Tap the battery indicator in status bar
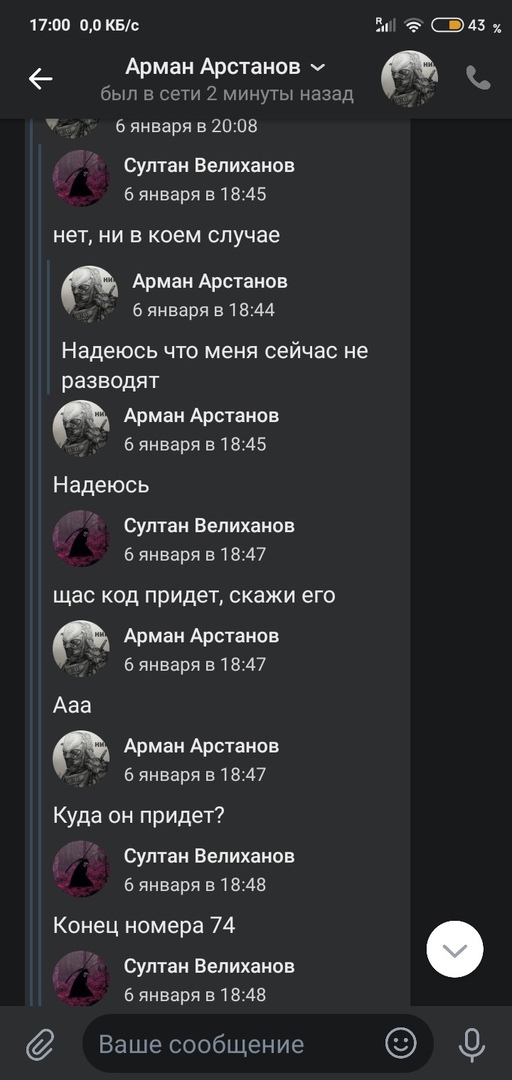 (449, 26)
